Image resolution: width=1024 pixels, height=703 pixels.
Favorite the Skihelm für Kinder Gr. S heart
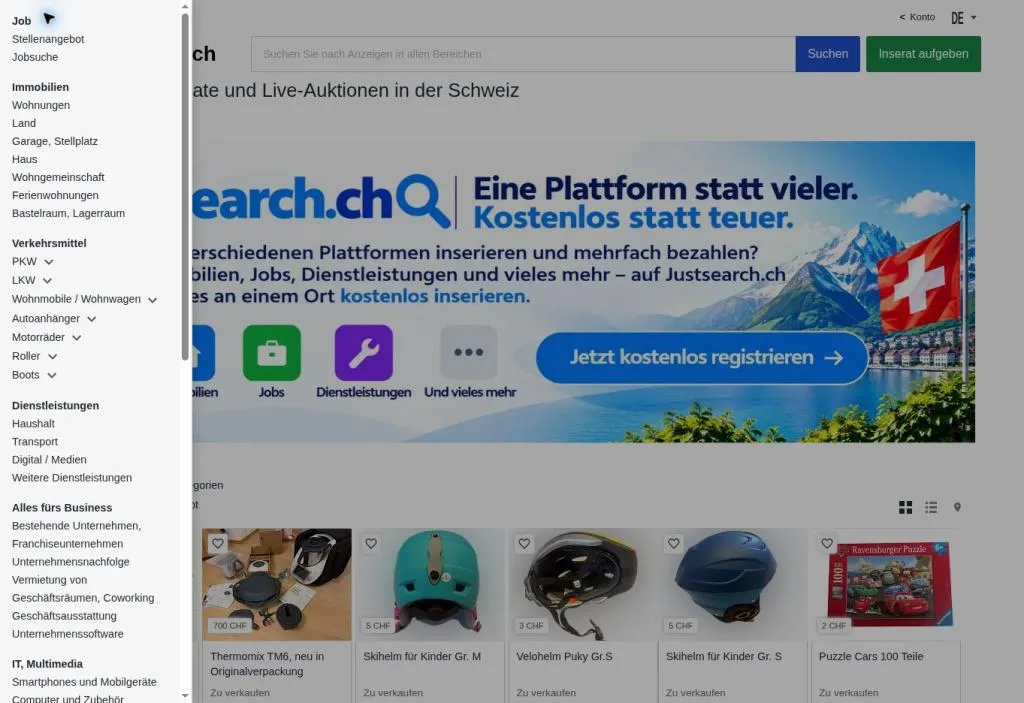click(x=674, y=544)
